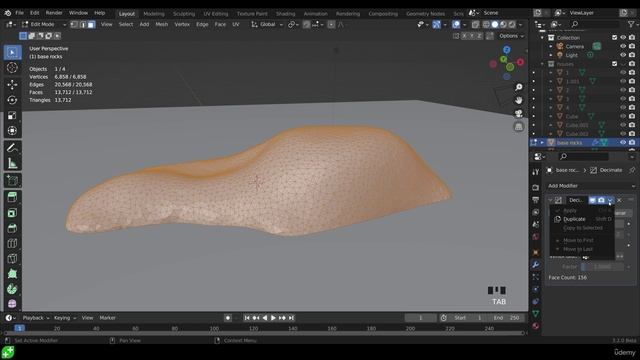640x360 pixels.
Task: Click the viewport pan hand icon
Action: coord(518,100)
